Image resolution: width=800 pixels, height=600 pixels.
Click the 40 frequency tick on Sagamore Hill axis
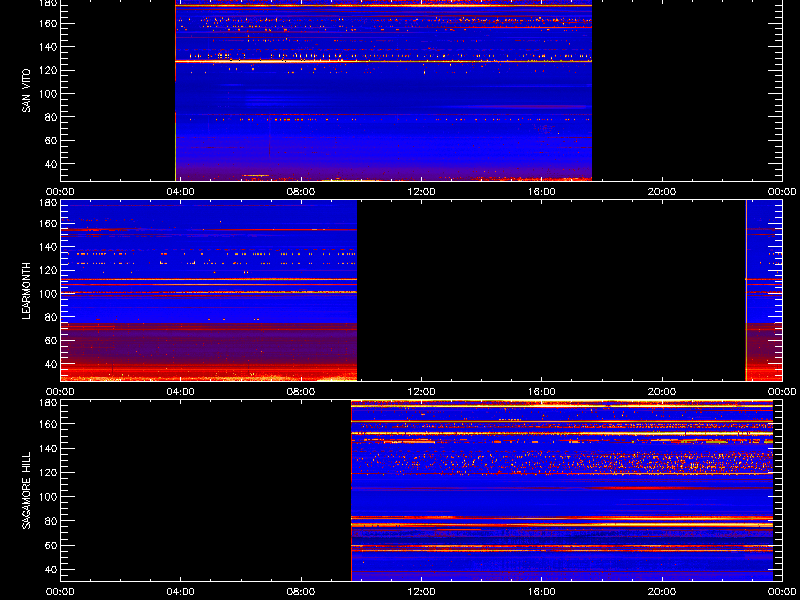51,569
